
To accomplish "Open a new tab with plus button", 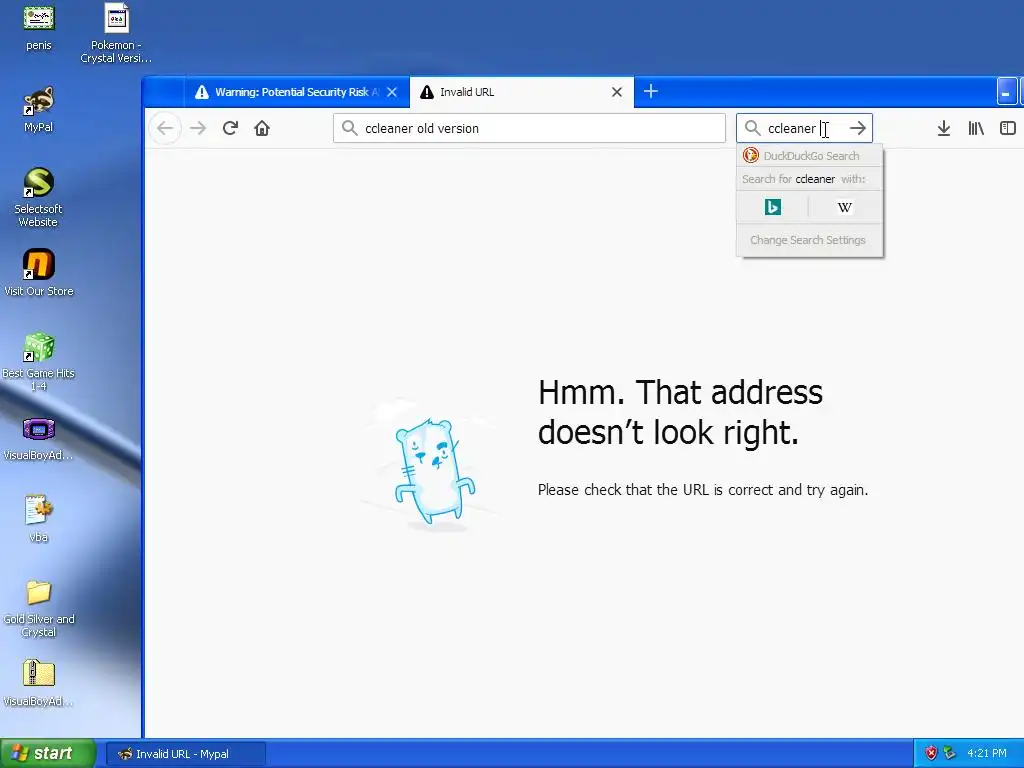I will tap(650, 91).
